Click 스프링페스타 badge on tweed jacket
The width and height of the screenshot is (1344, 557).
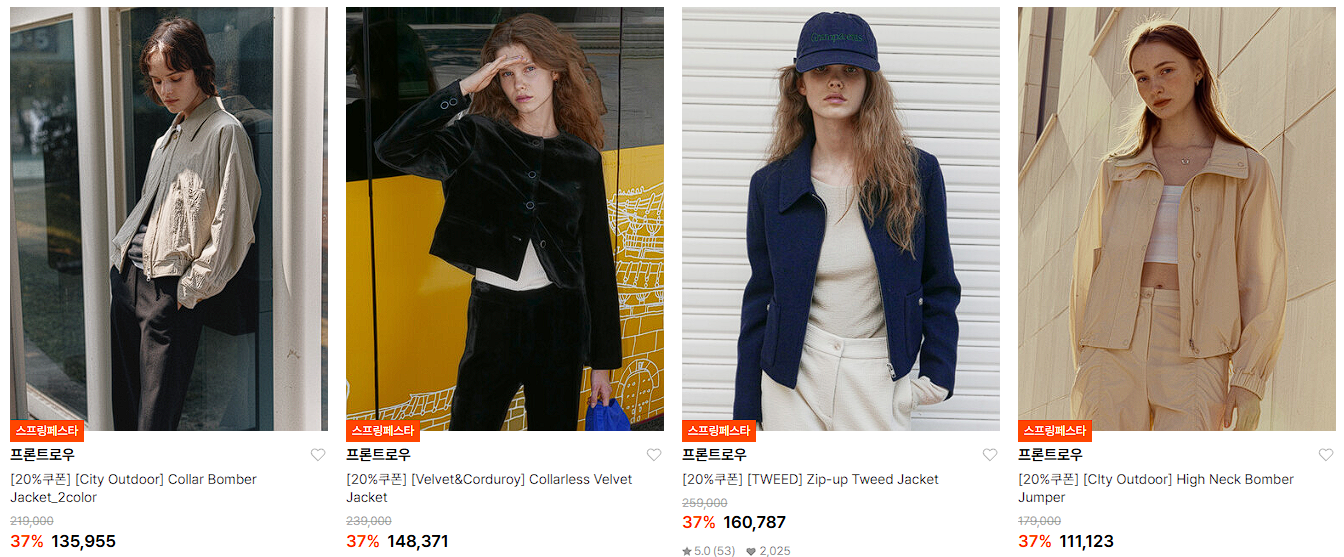719,431
